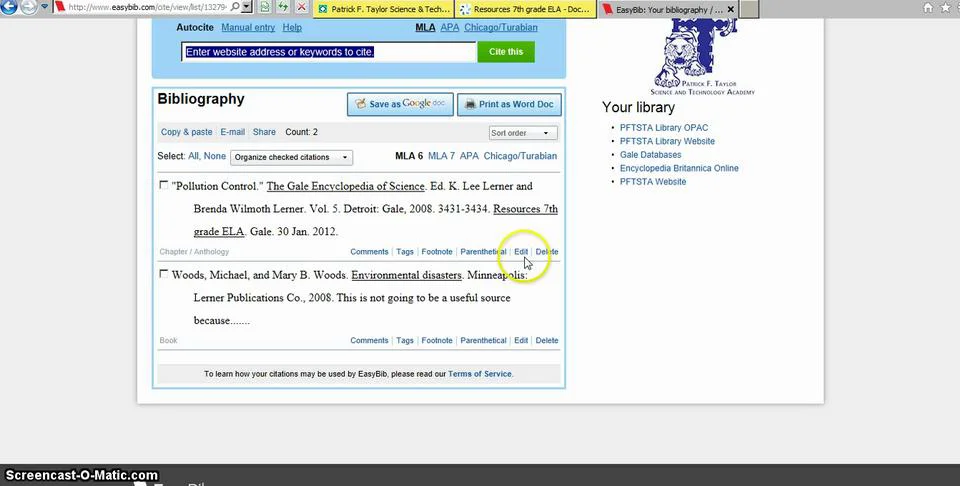This screenshot has width=960, height=486.
Task: Open the Sort order dropdown
Action: click(x=523, y=133)
